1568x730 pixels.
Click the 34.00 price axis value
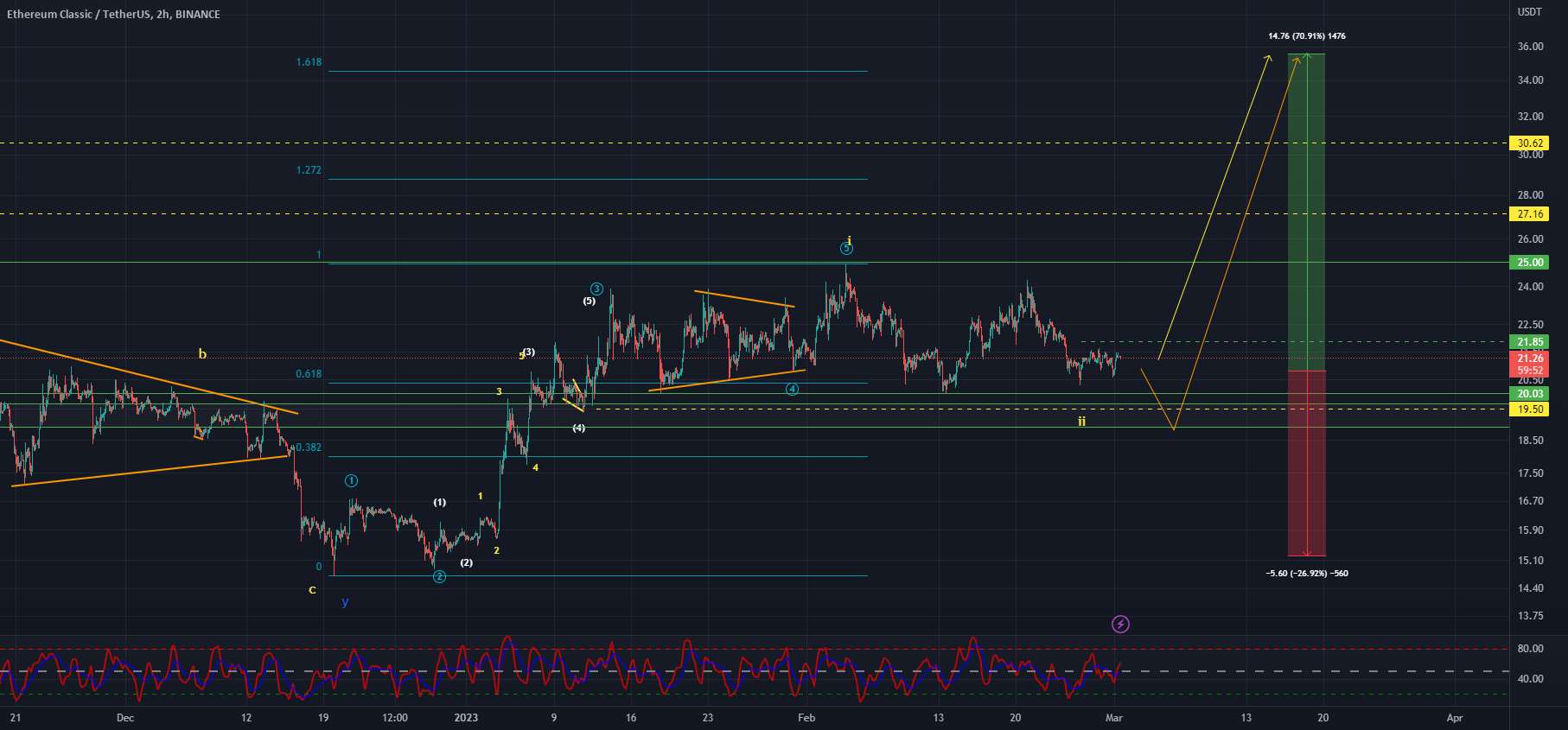tap(1530, 80)
